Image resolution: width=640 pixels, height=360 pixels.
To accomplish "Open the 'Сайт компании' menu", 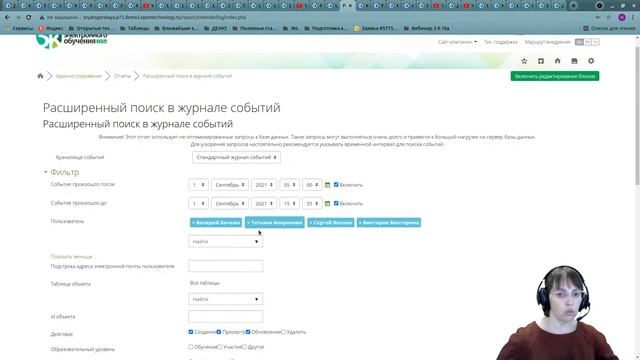I will click(x=458, y=42).
